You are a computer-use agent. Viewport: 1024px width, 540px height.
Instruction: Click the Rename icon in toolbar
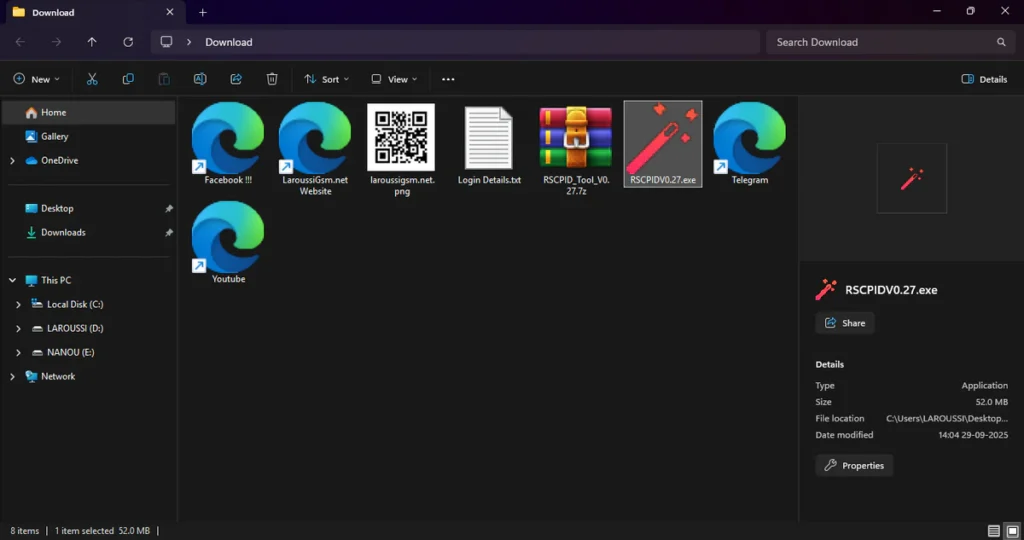(200, 79)
